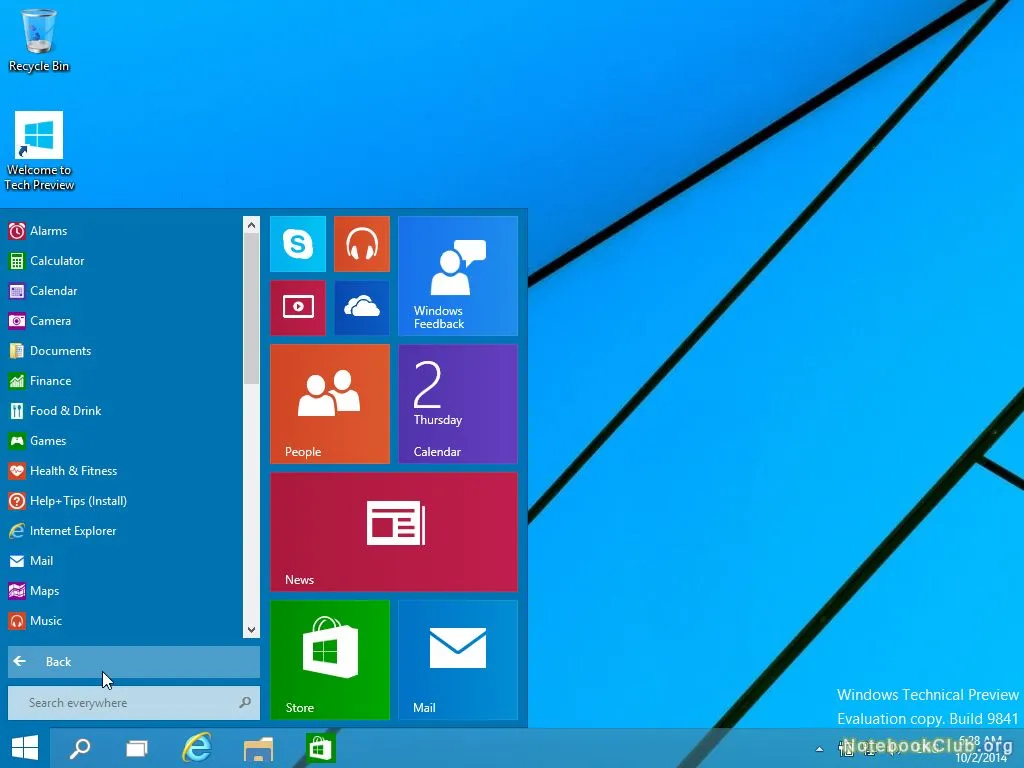The image size is (1024, 768).
Task: Launch Internet Explorer from app list
Action: point(124,531)
